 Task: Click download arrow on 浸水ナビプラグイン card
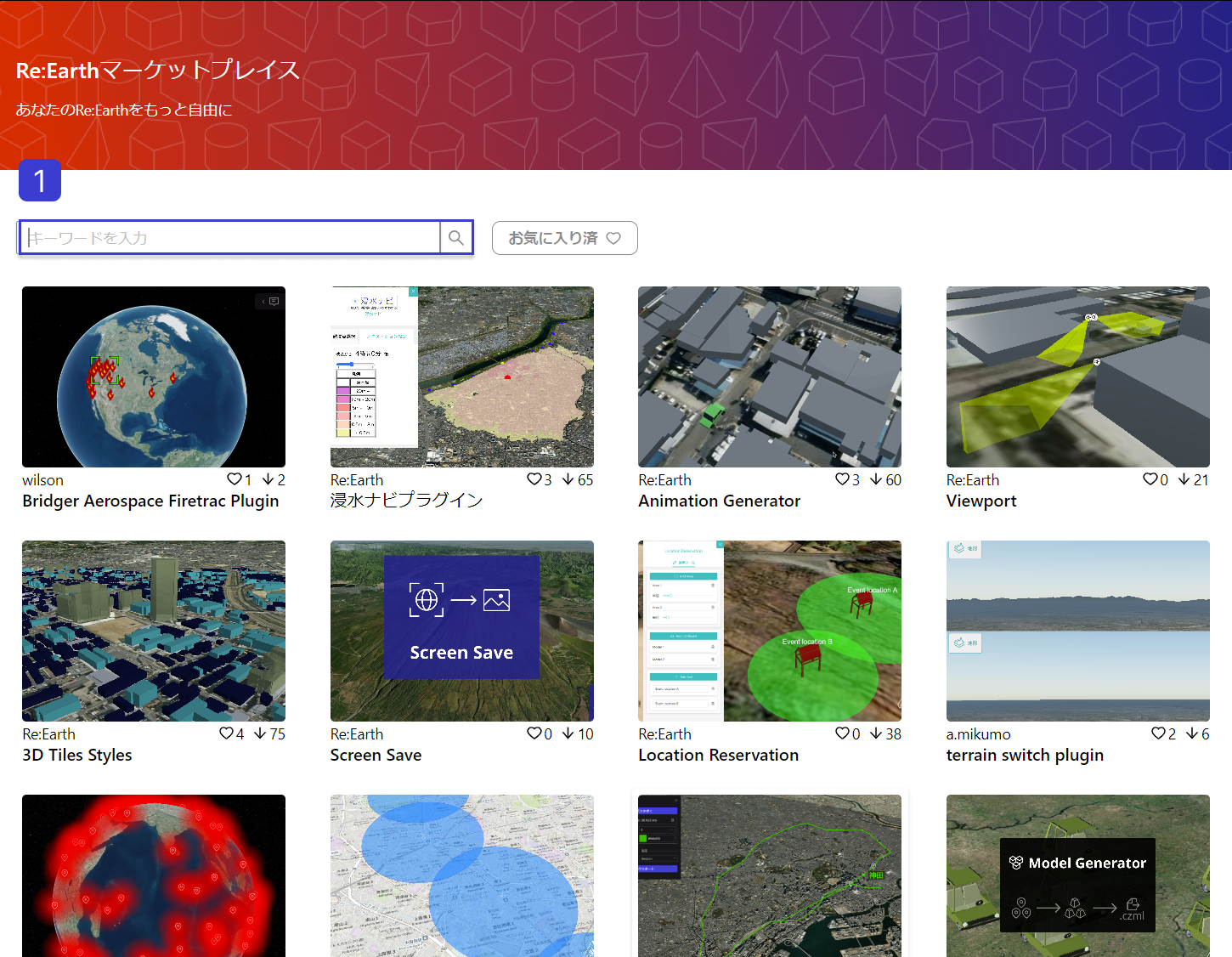coord(568,479)
